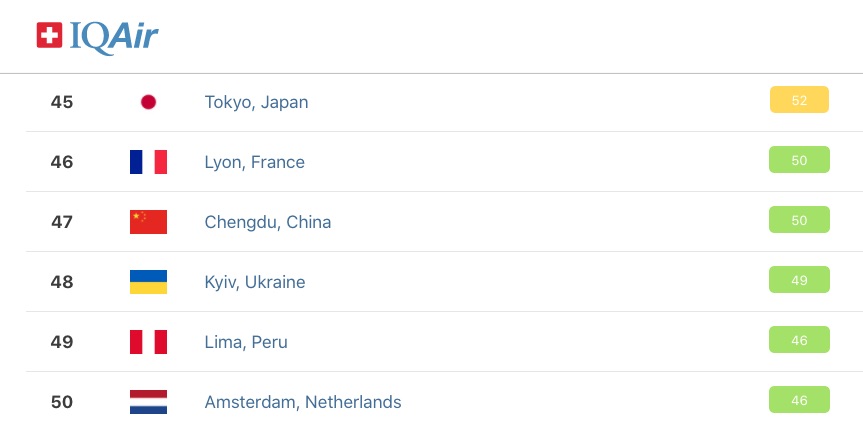Click the China flag icon
The image size is (863, 445).
pyautogui.click(x=148, y=222)
